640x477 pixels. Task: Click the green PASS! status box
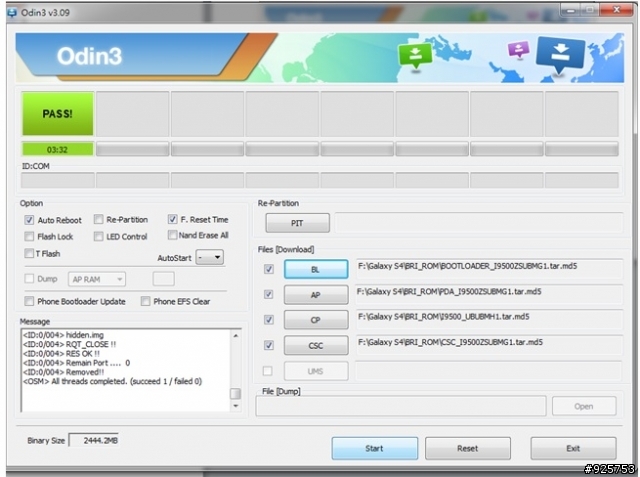pyautogui.click(x=58, y=114)
